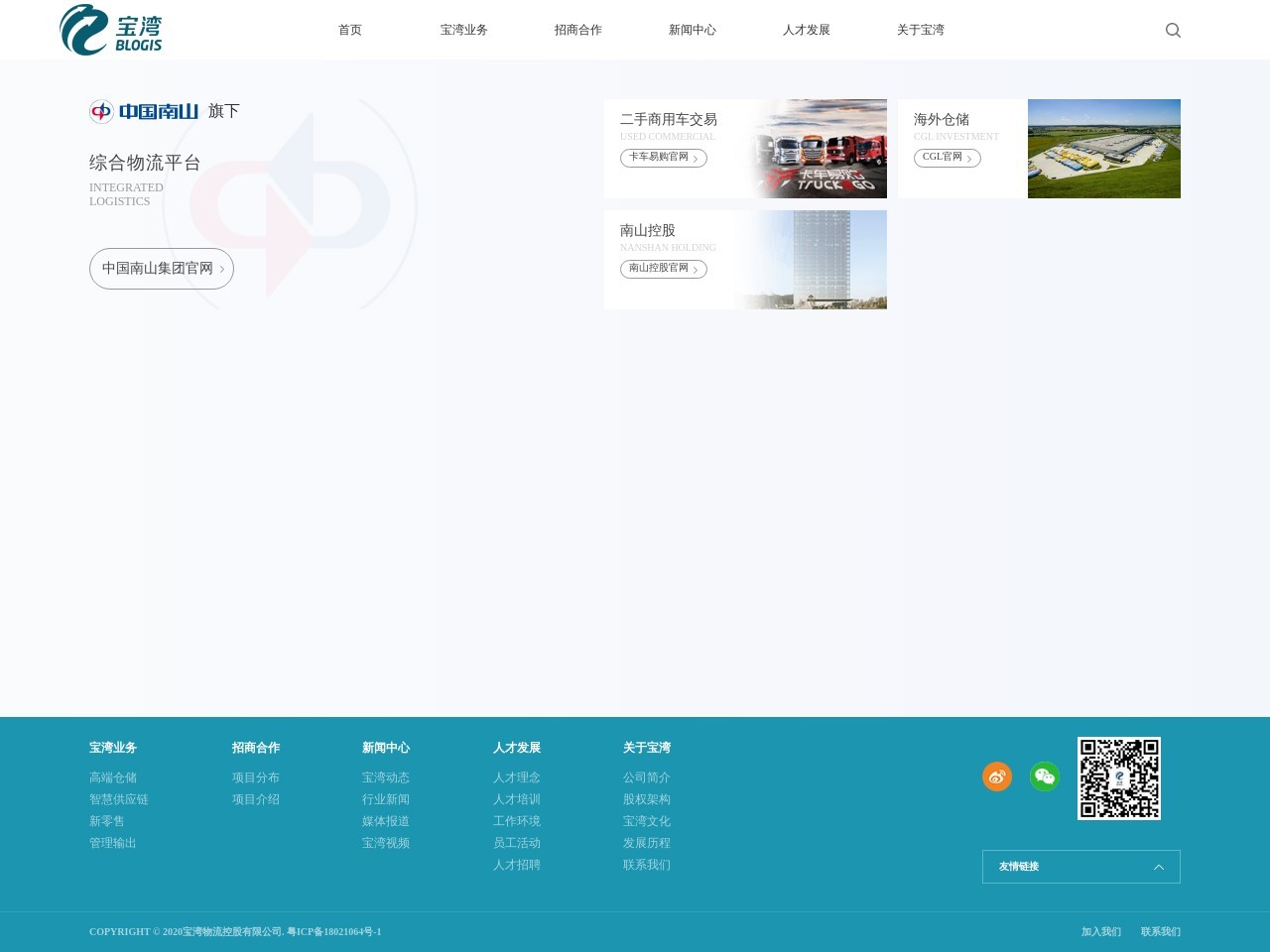Click the 友情链接 chevron arrow
The image size is (1270, 952).
pyautogui.click(x=1158, y=867)
